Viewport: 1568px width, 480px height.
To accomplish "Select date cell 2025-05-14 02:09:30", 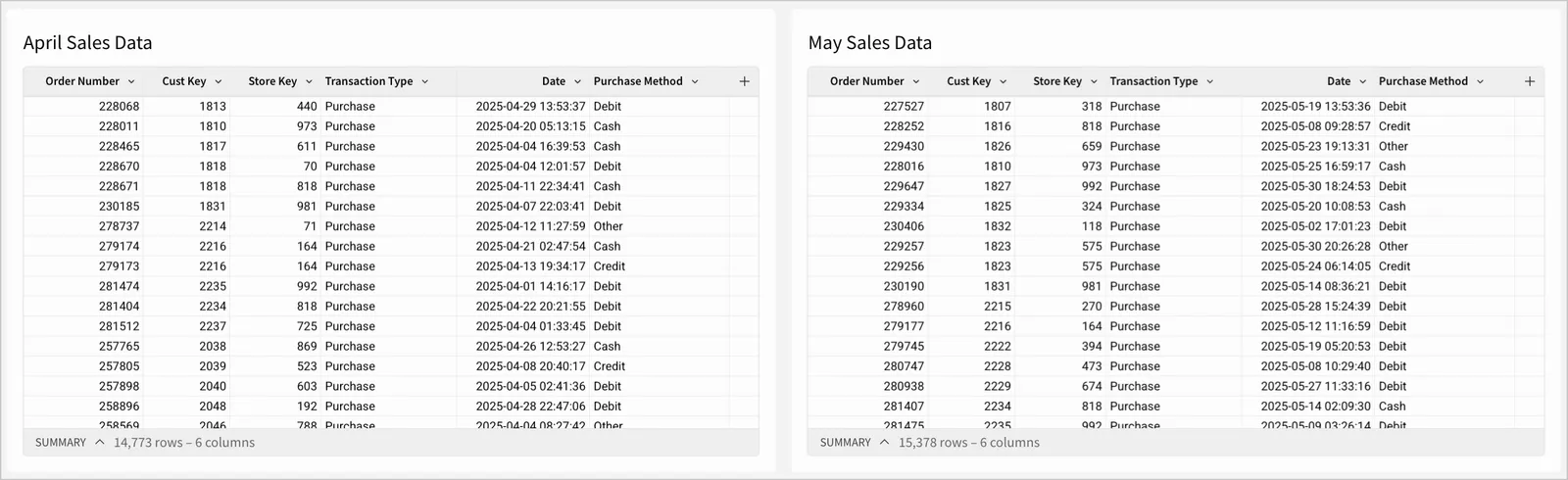I will [x=1315, y=407].
